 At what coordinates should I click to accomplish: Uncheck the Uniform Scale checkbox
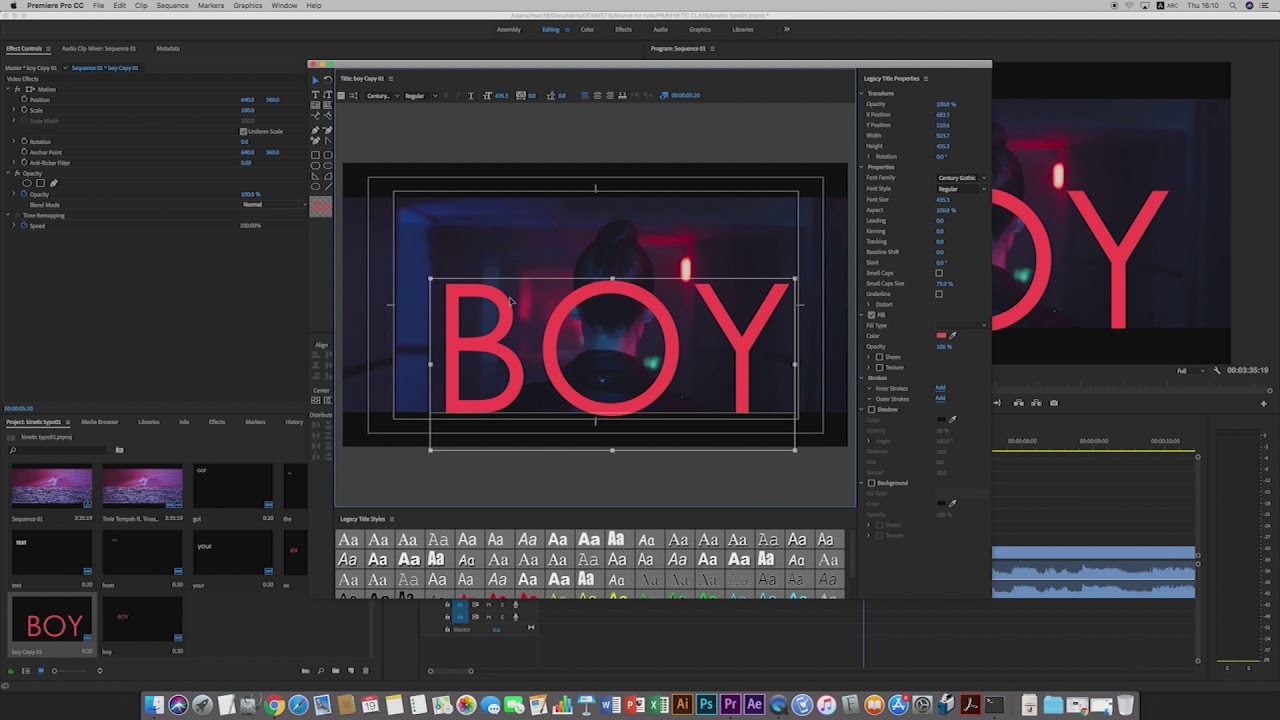tap(243, 131)
